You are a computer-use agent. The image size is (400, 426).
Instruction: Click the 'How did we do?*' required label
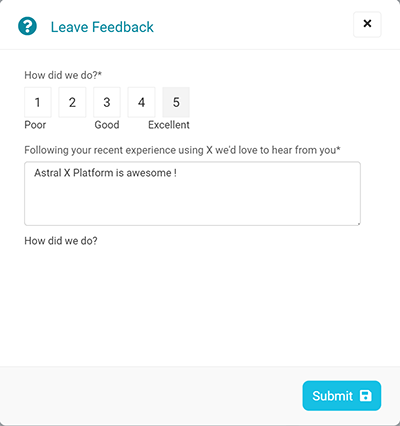[x=63, y=75]
